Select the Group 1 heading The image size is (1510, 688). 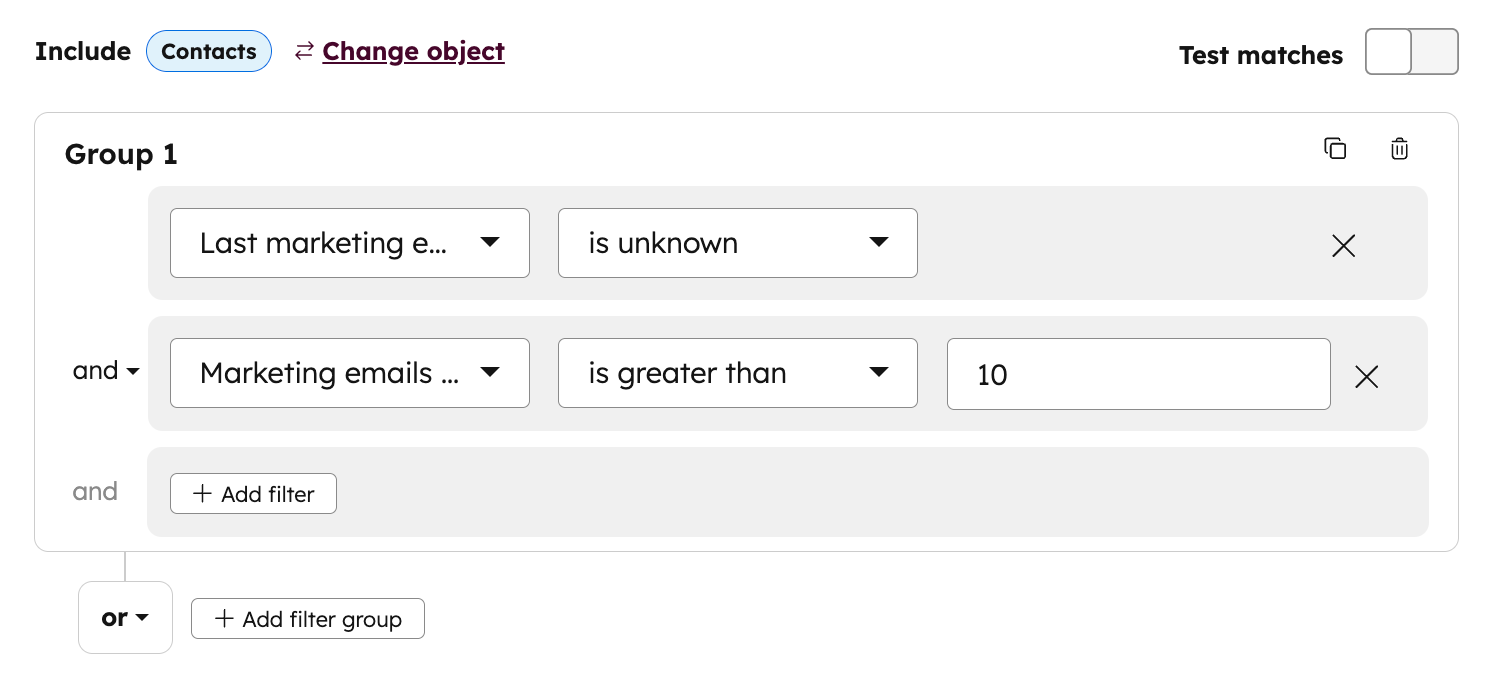[119, 155]
